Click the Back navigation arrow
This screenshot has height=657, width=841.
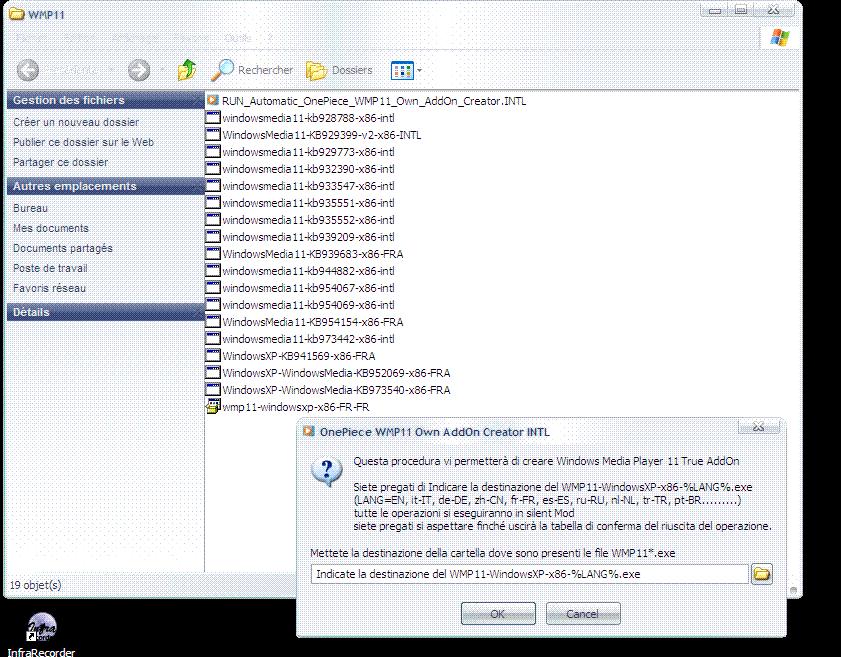pos(28,70)
